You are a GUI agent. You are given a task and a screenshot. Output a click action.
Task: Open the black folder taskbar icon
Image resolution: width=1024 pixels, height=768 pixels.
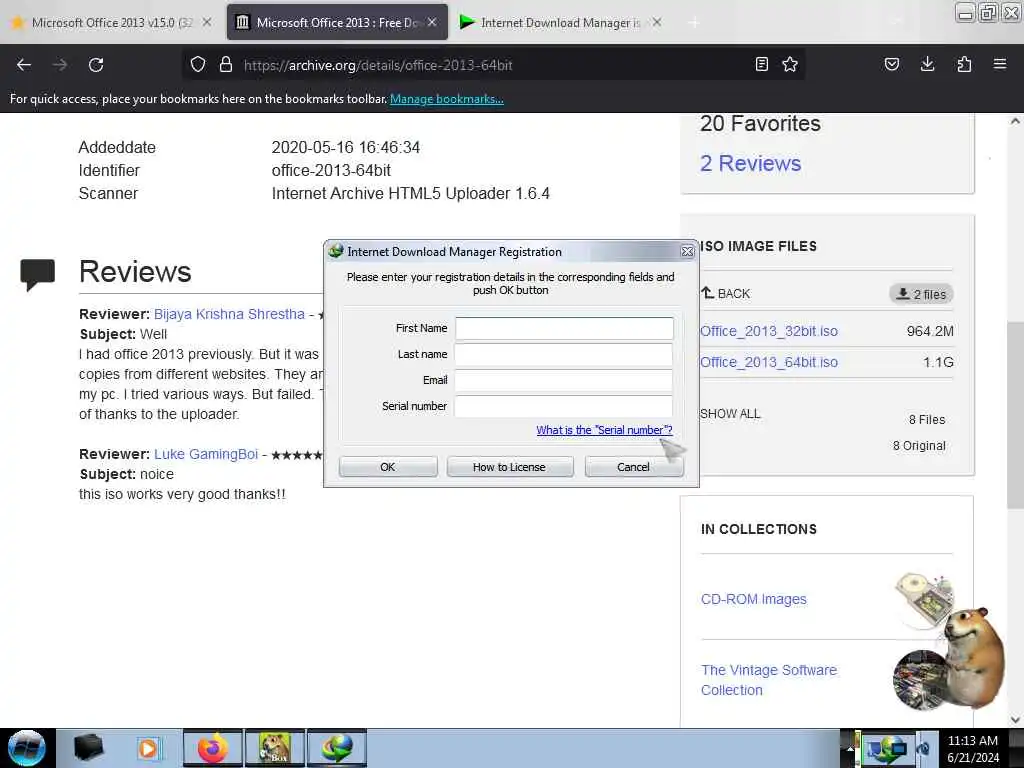click(x=88, y=748)
